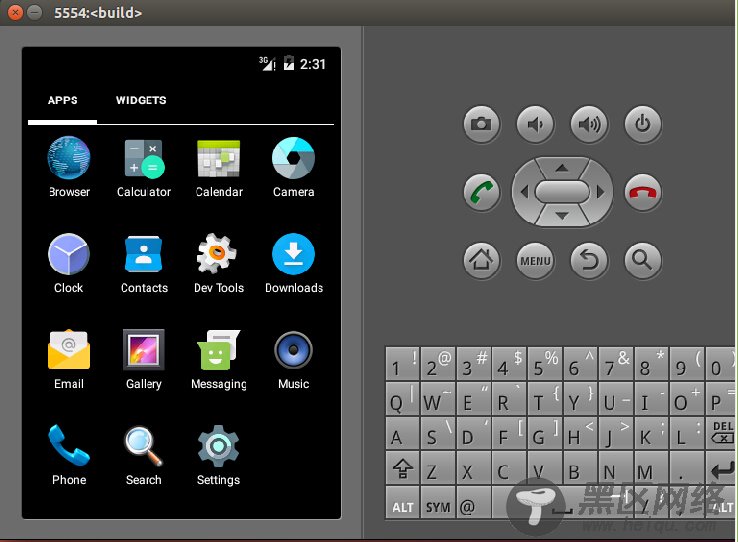The image size is (738, 542).
Task: Click the D-pad left arrow
Action: click(525, 192)
